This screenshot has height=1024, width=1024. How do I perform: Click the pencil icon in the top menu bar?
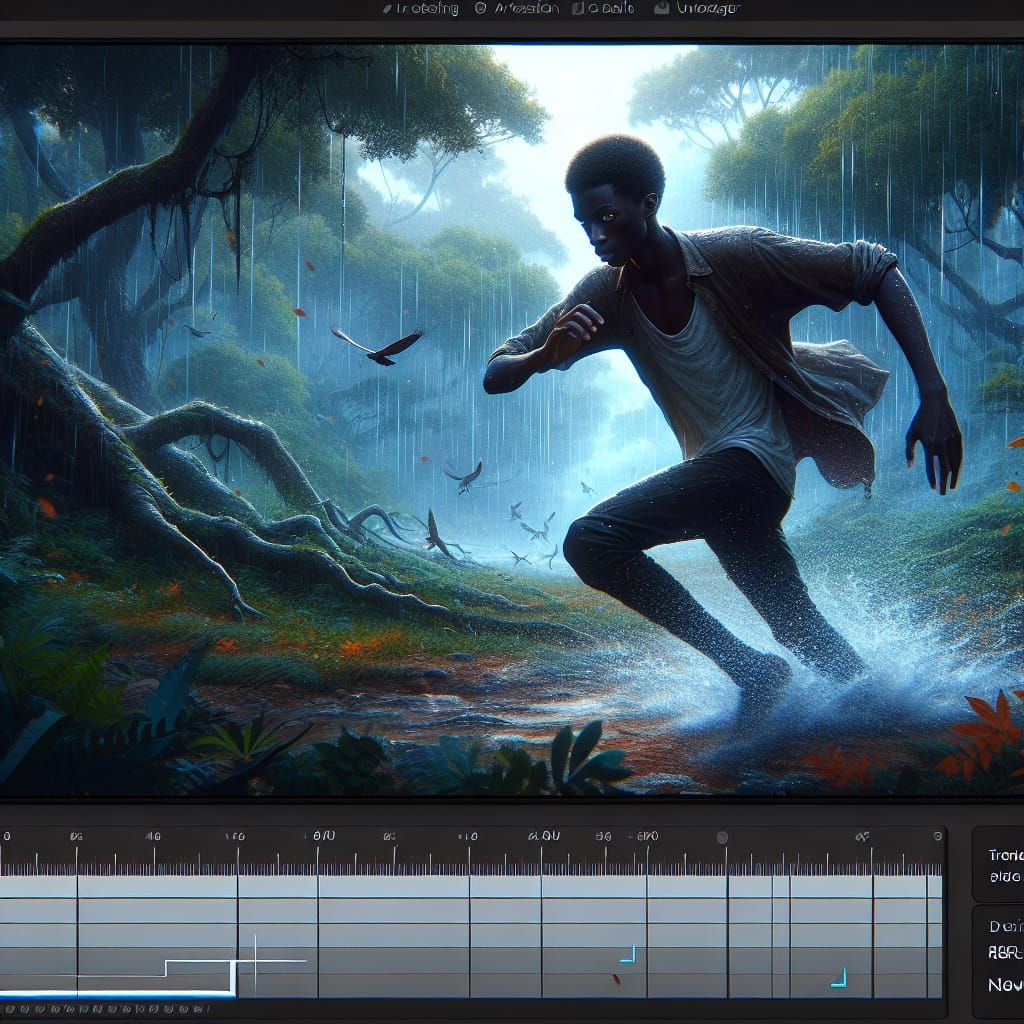point(386,8)
